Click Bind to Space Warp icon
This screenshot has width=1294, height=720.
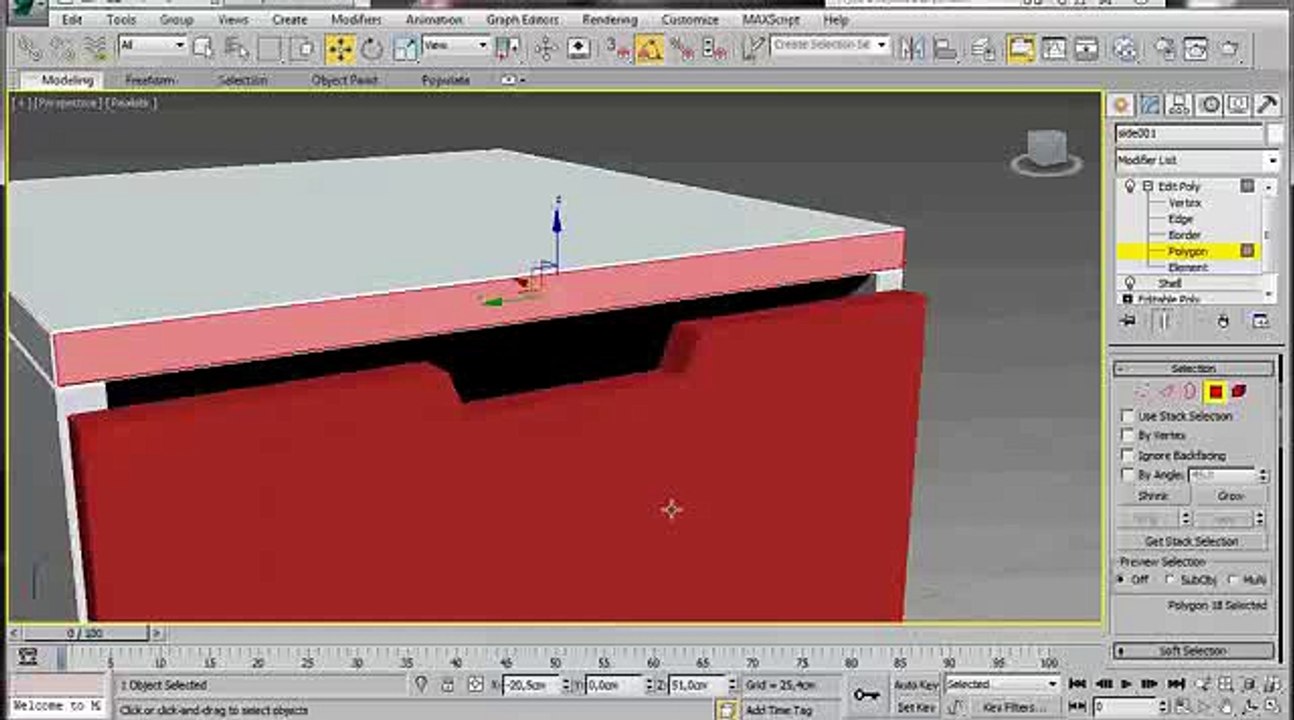tap(95, 47)
